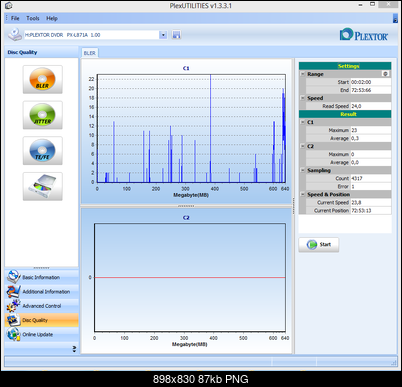The height and width of the screenshot is (387, 402).
Task: Start the disc quality scan
Action: 319,245
